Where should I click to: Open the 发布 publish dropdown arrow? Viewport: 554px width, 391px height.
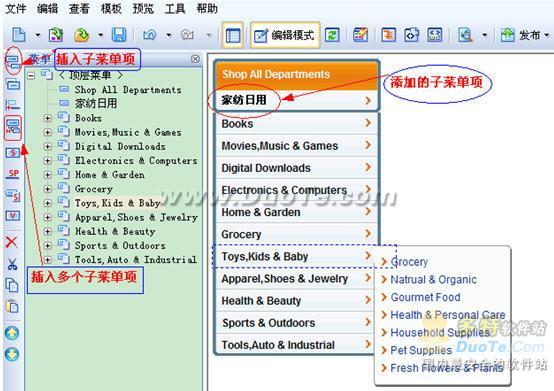pos(547,35)
